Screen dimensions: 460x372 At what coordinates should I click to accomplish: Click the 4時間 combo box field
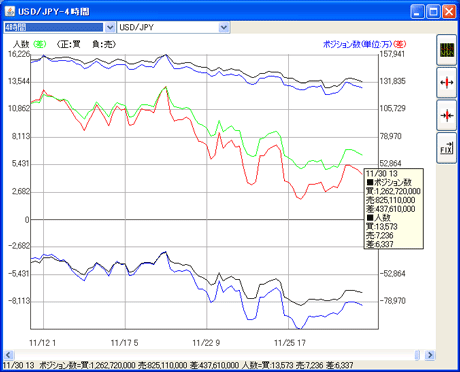pos(54,27)
